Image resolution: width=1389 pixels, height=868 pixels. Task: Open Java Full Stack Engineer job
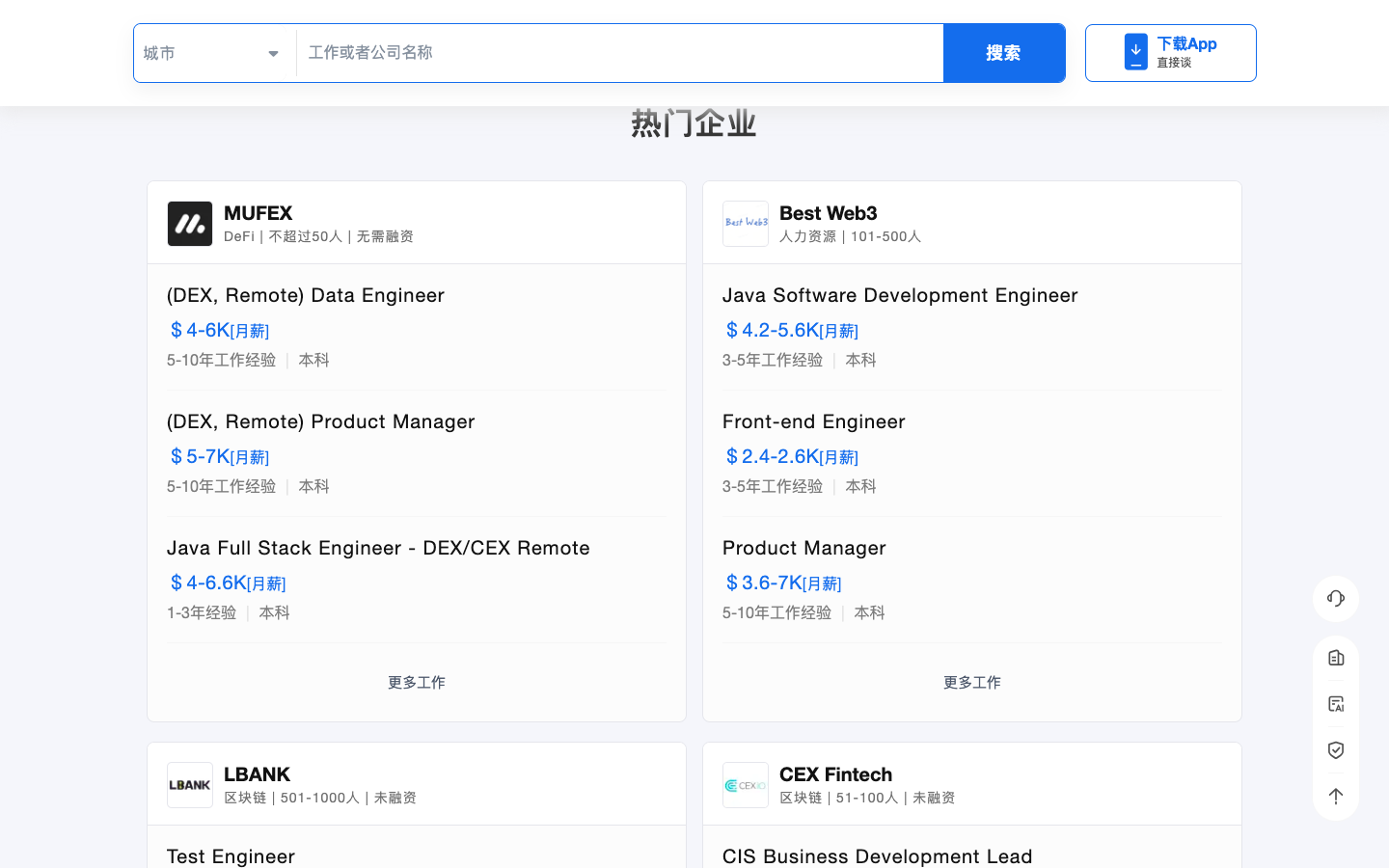(378, 548)
